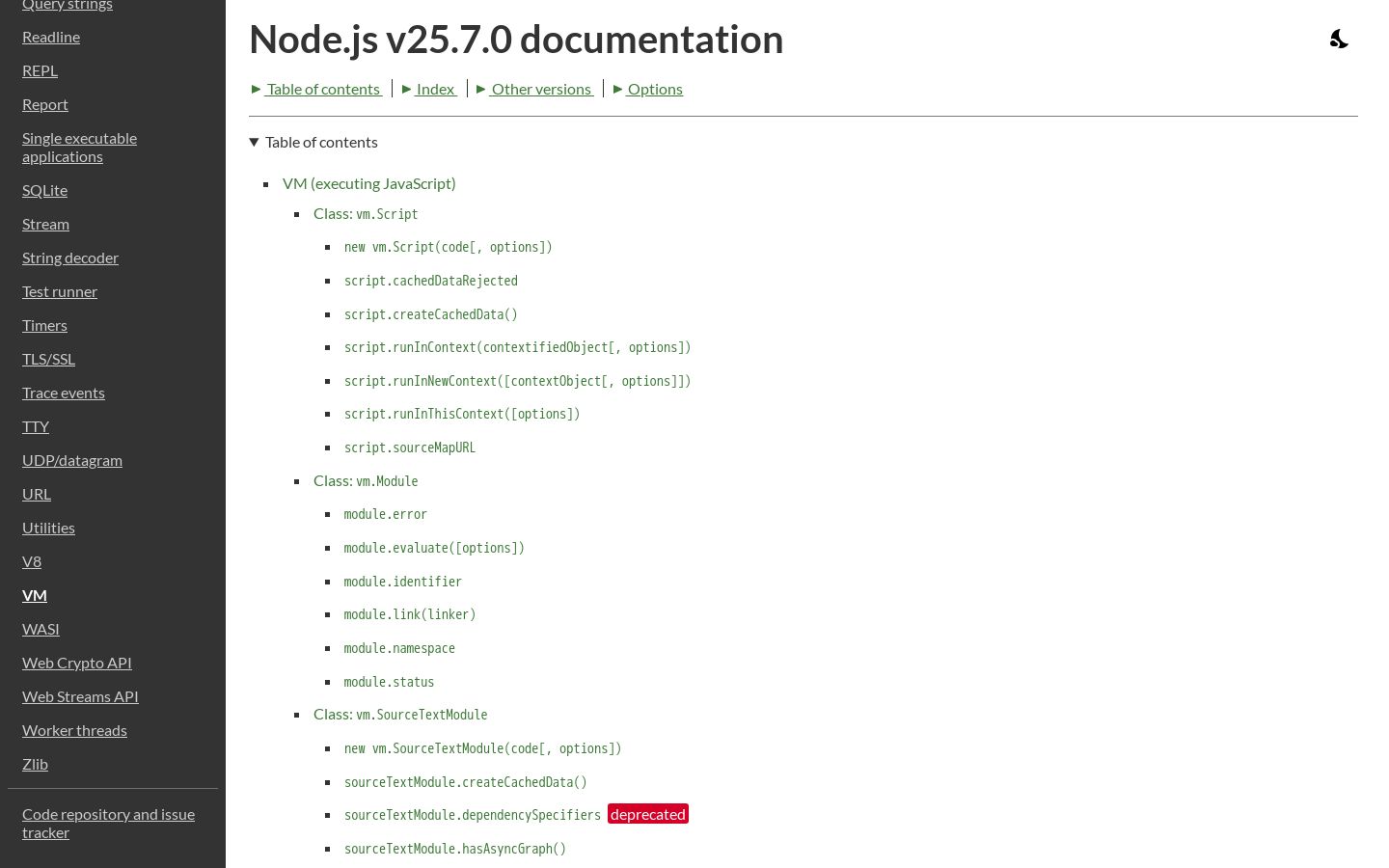Select SQLite in the sidebar
Viewport: 1389px width, 868px height.
[45, 190]
